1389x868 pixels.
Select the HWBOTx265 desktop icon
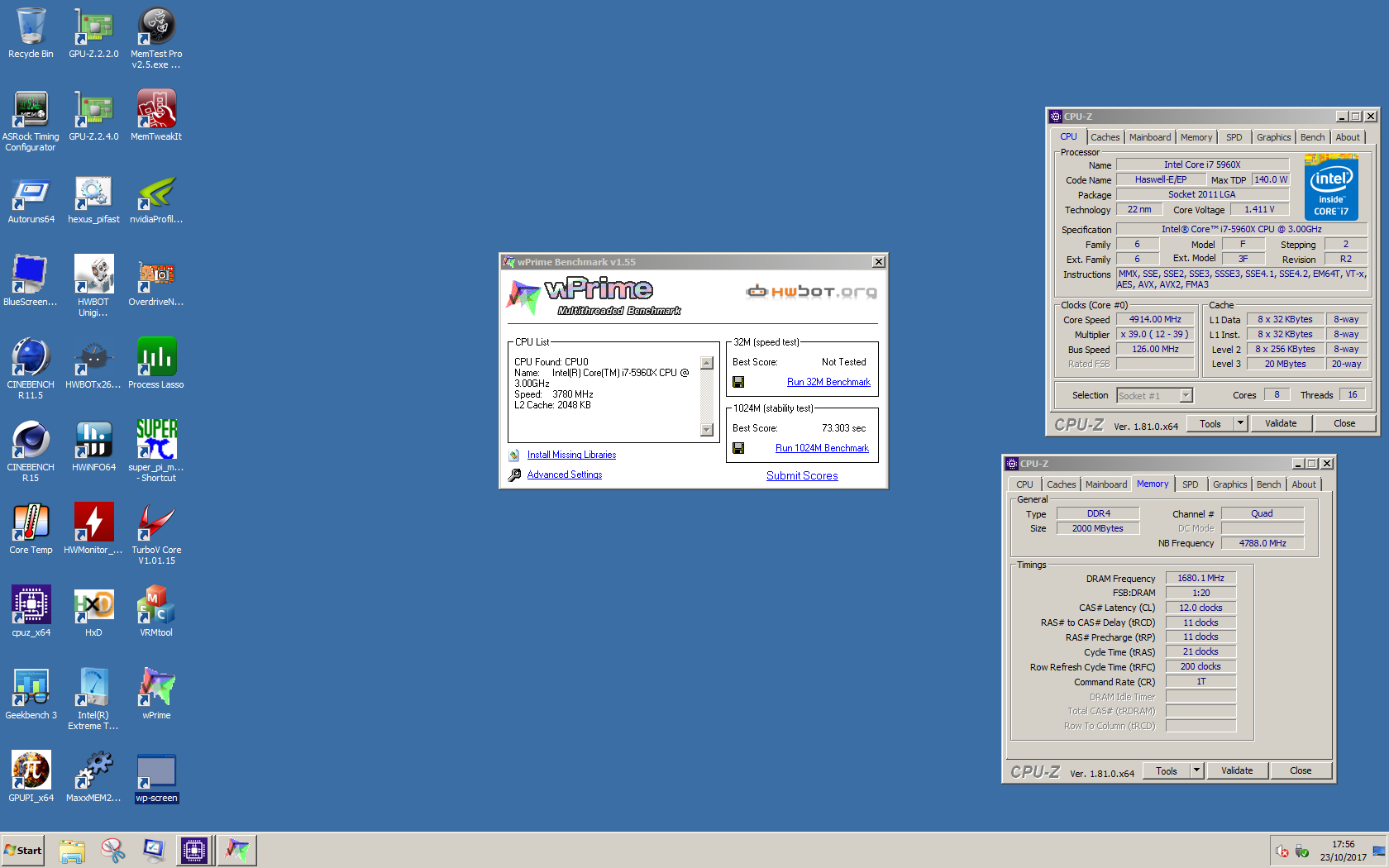(93, 364)
